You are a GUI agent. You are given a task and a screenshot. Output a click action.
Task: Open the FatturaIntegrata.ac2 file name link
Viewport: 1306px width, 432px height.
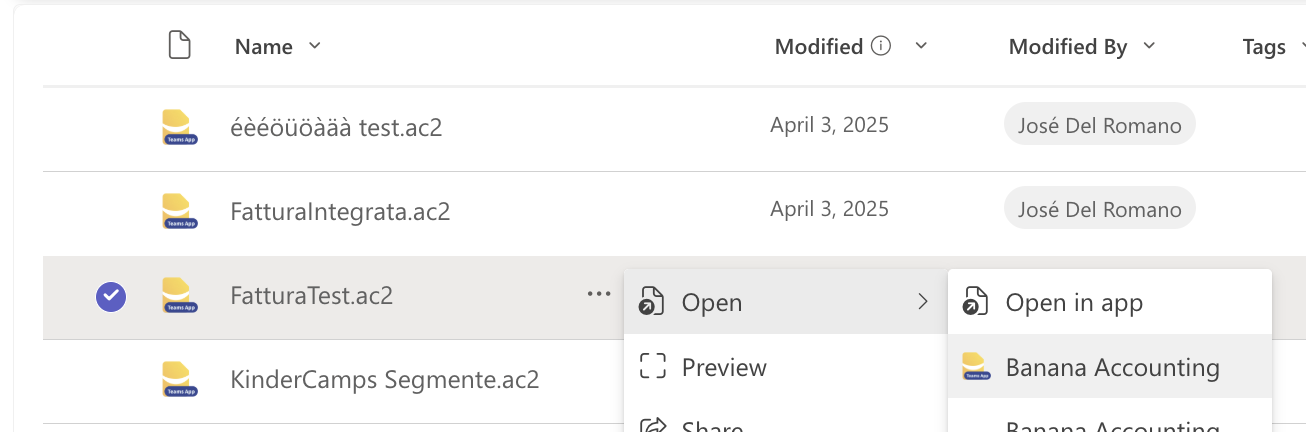pos(340,212)
